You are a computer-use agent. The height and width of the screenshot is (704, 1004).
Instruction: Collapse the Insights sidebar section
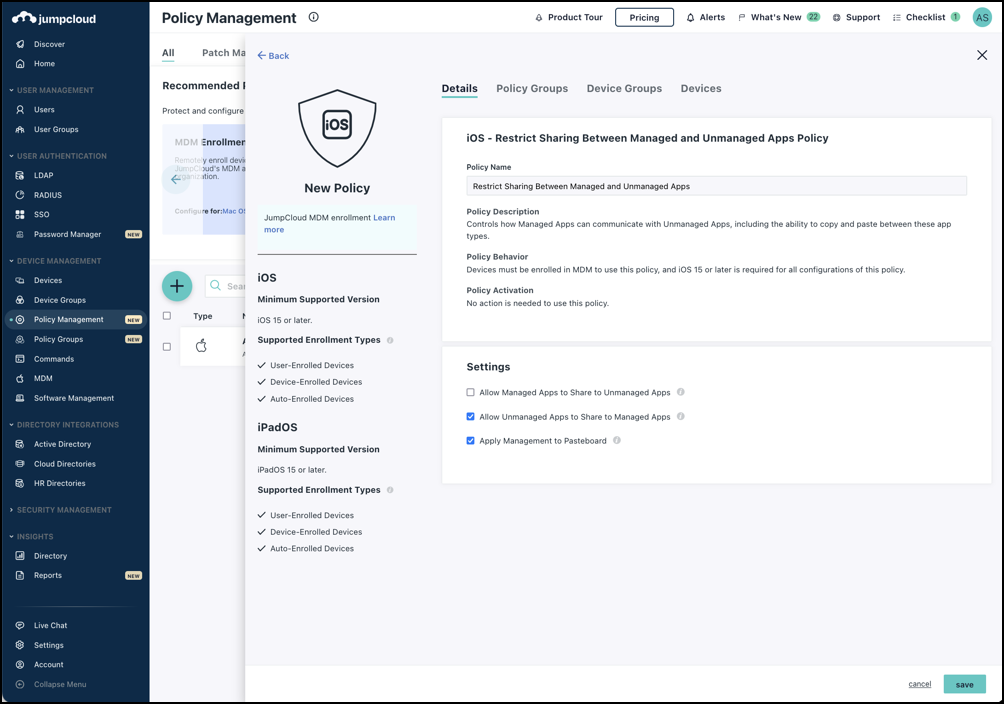(12, 537)
